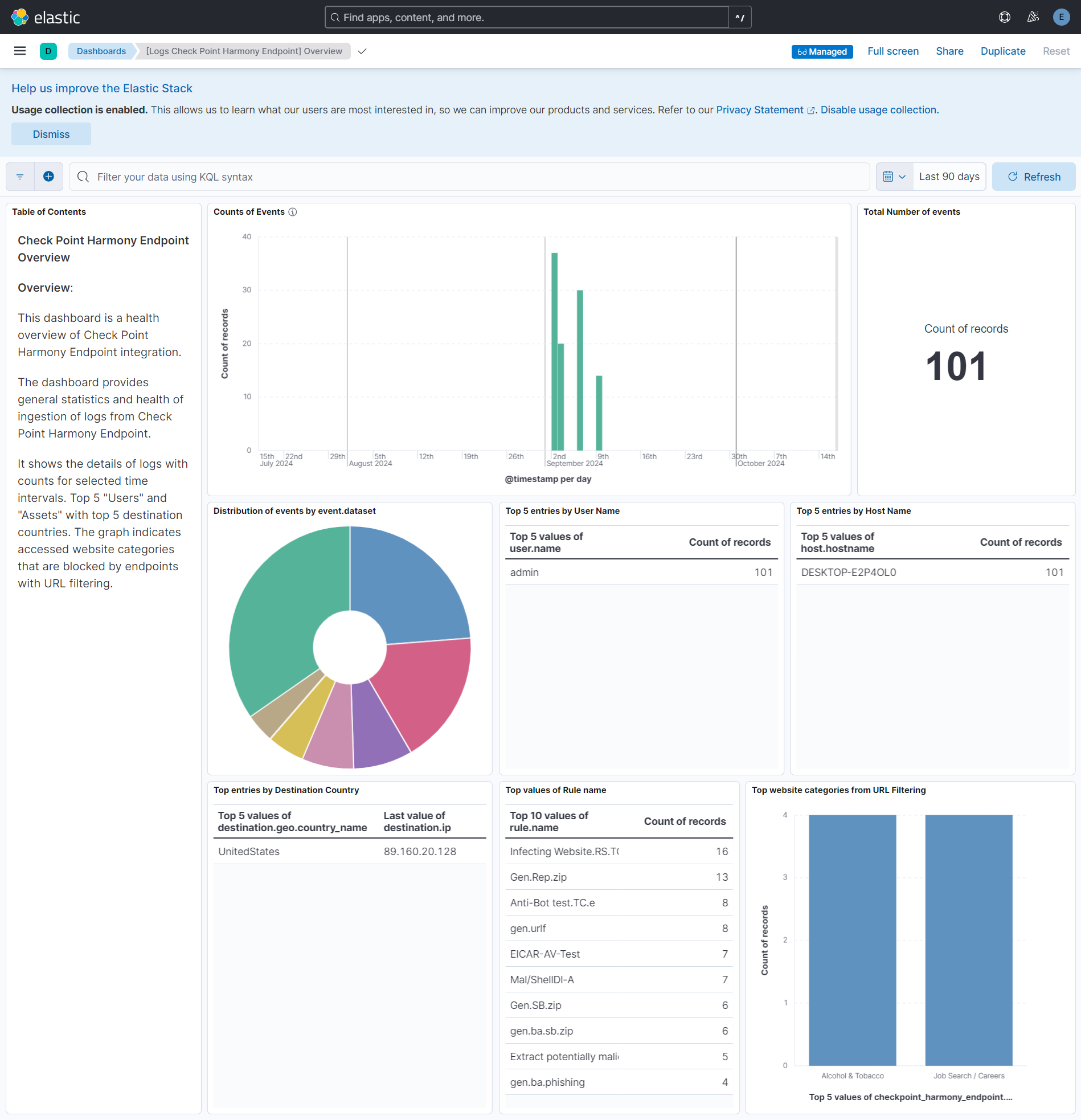The image size is (1081, 1120).
Task: Open the help menu in the top bar
Action: click(x=1005, y=17)
